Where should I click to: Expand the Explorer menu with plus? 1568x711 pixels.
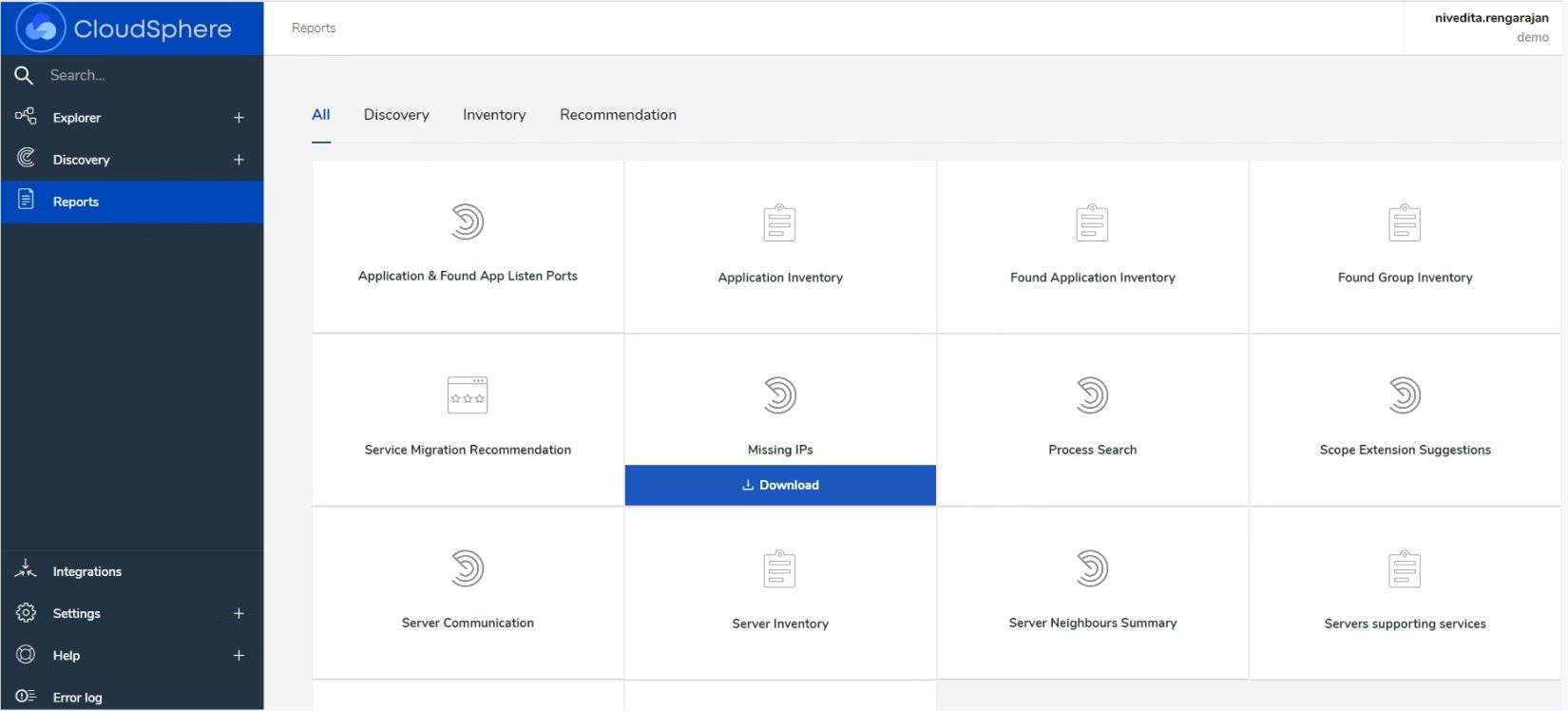(239, 118)
